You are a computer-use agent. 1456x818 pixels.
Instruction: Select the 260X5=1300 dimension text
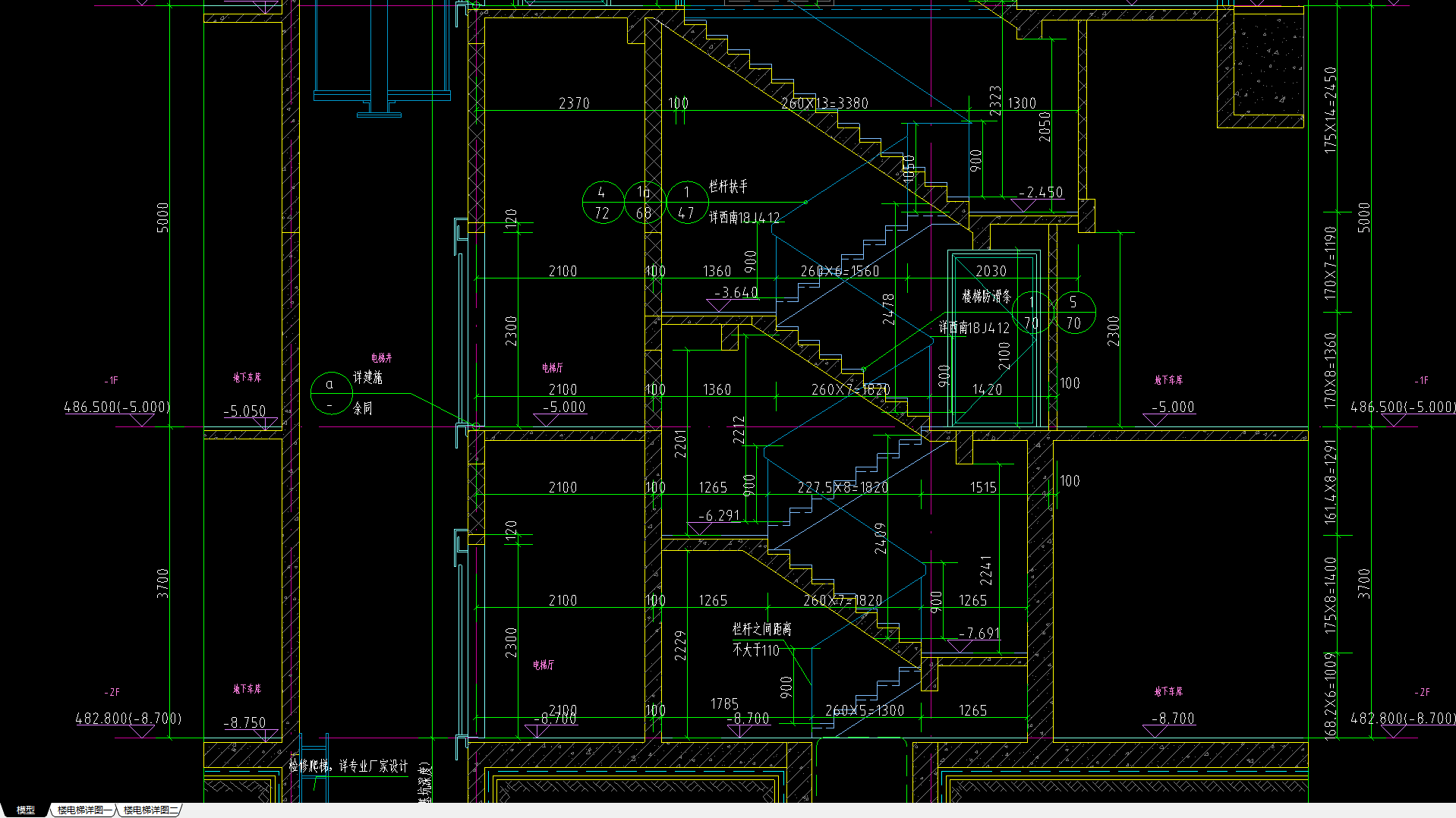(865, 711)
